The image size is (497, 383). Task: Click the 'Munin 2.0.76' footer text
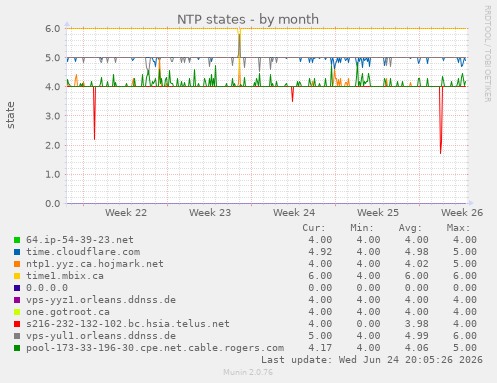click(248, 372)
